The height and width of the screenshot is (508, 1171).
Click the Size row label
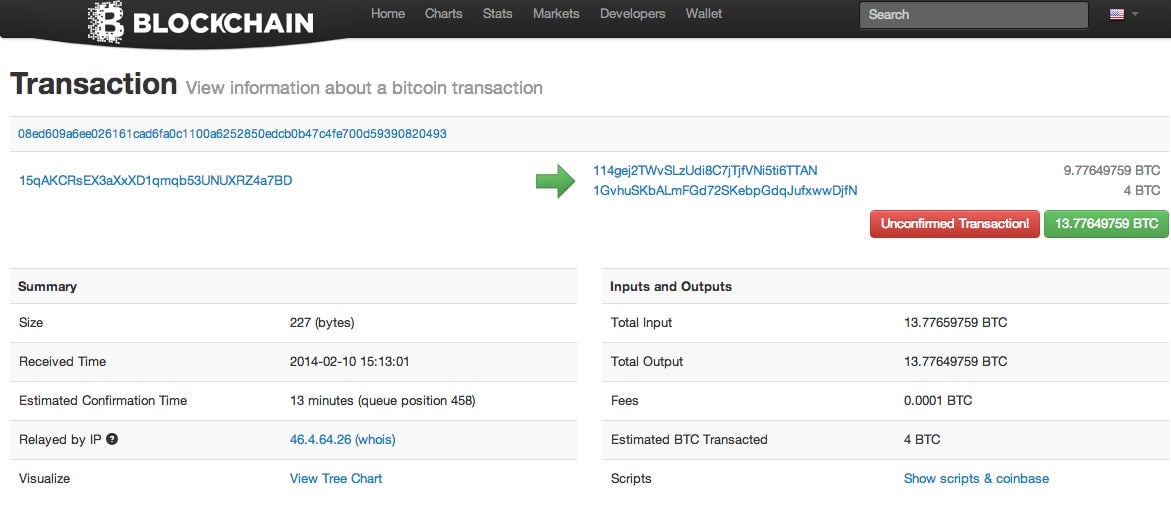click(31, 323)
